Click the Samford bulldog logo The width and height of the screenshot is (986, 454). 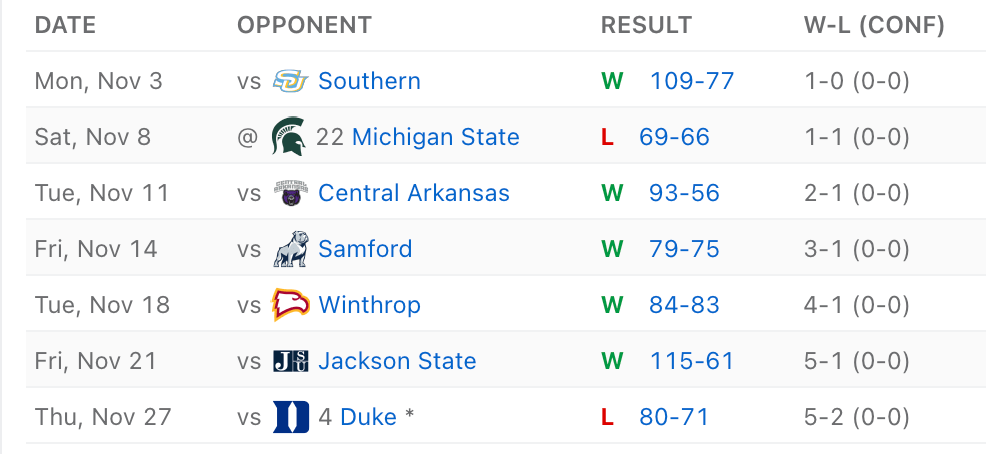[290, 249]
